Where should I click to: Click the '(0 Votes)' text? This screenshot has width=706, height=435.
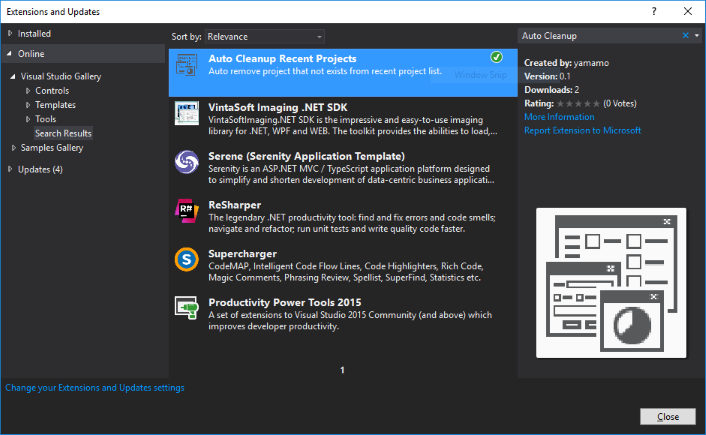[620, 104]
